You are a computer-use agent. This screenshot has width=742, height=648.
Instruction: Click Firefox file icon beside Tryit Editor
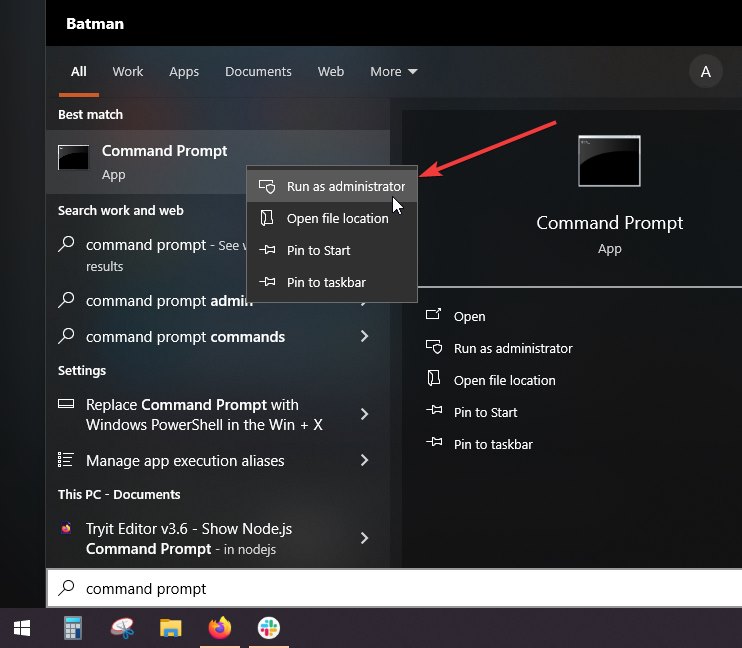pyautogui.click(x=66, y=527)
